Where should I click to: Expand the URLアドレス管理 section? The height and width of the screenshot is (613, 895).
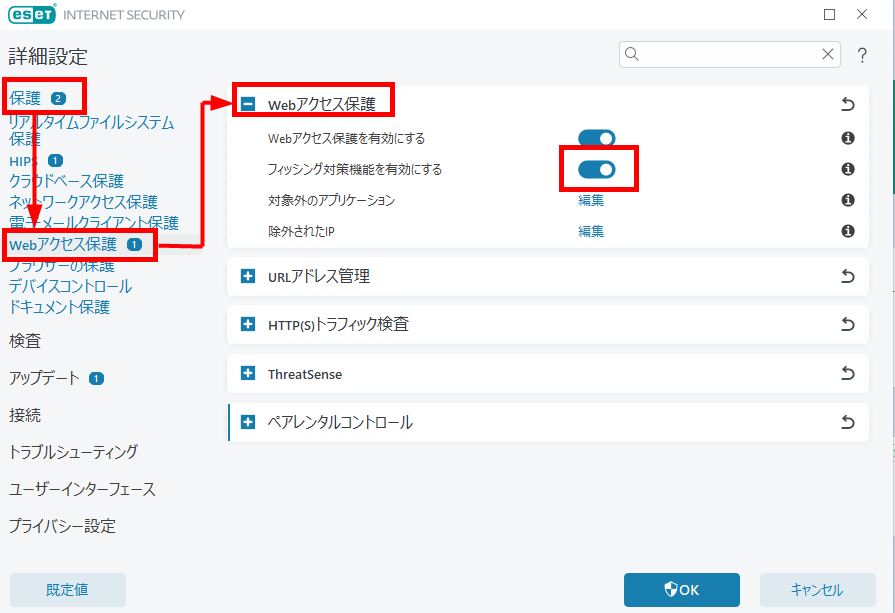click(248, 276)
